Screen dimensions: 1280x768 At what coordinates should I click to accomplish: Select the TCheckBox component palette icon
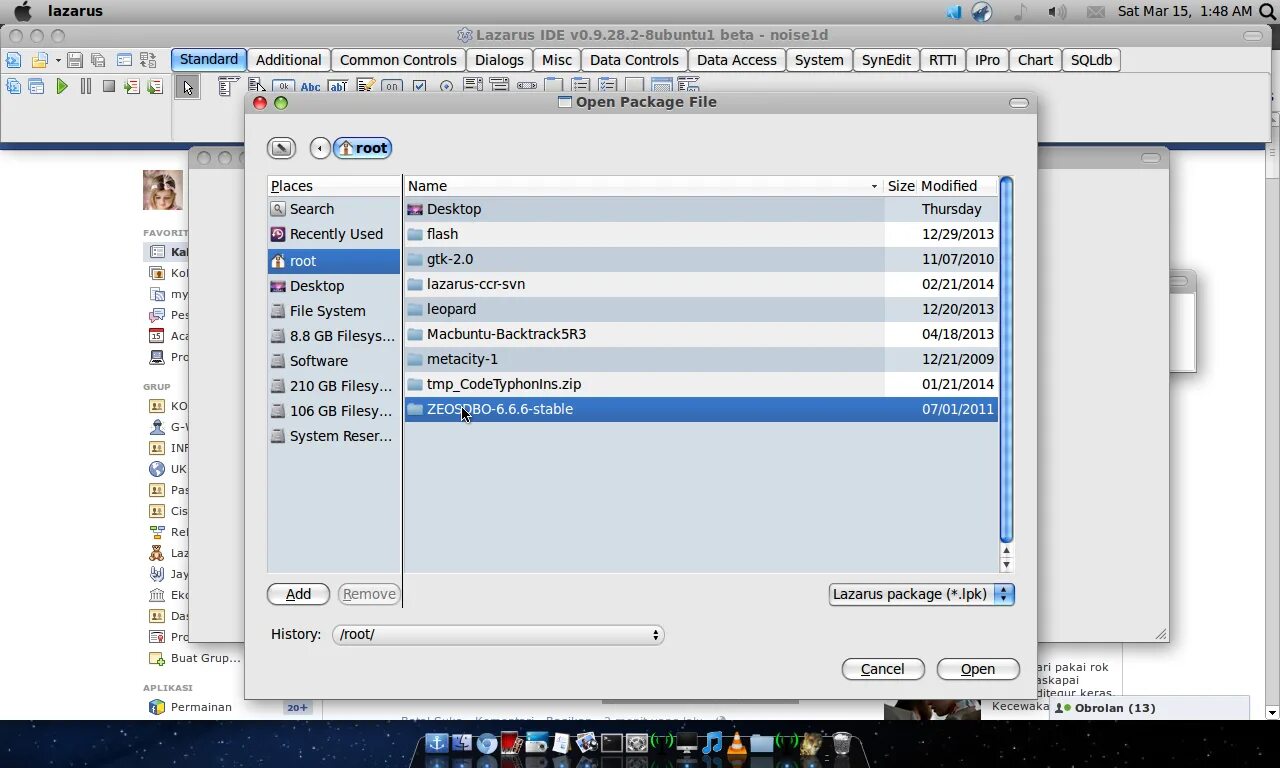419,87
